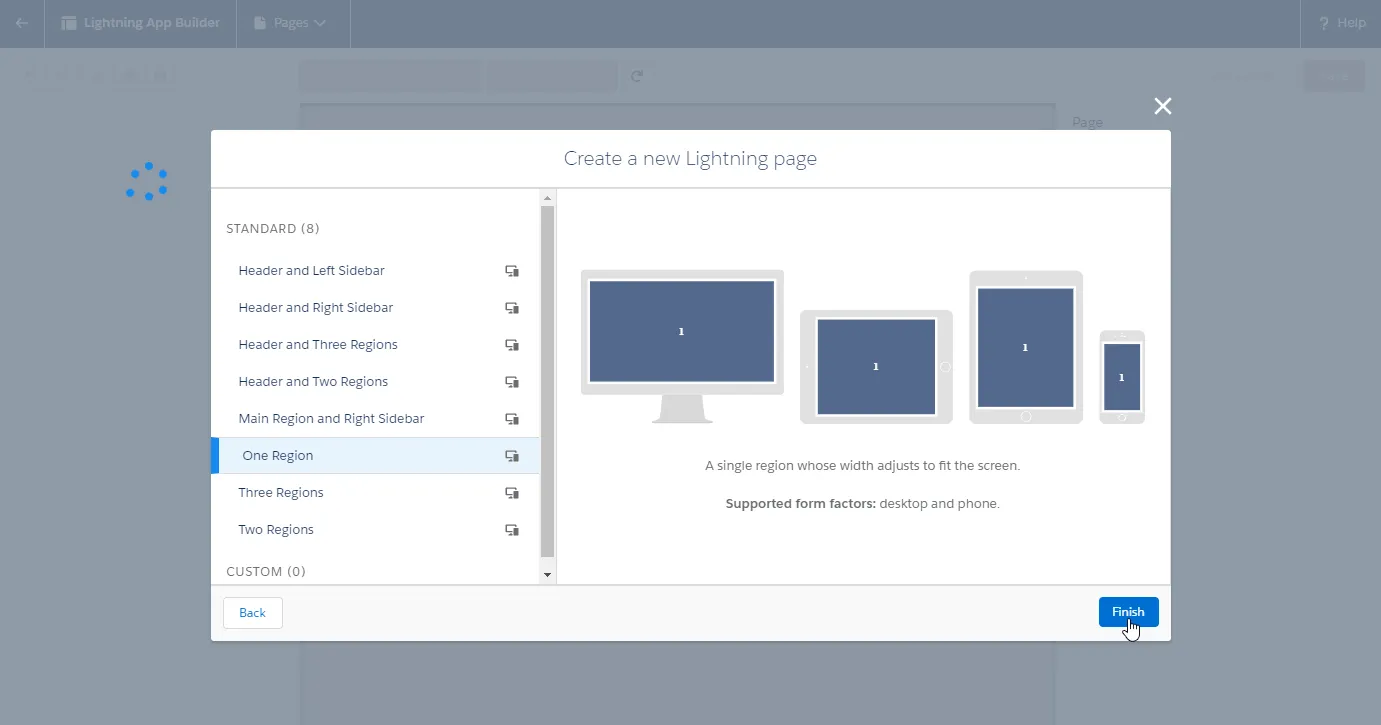Select Header and Left Sidebar template
This screenshot has height=725, width=1381.
(311, 271)
